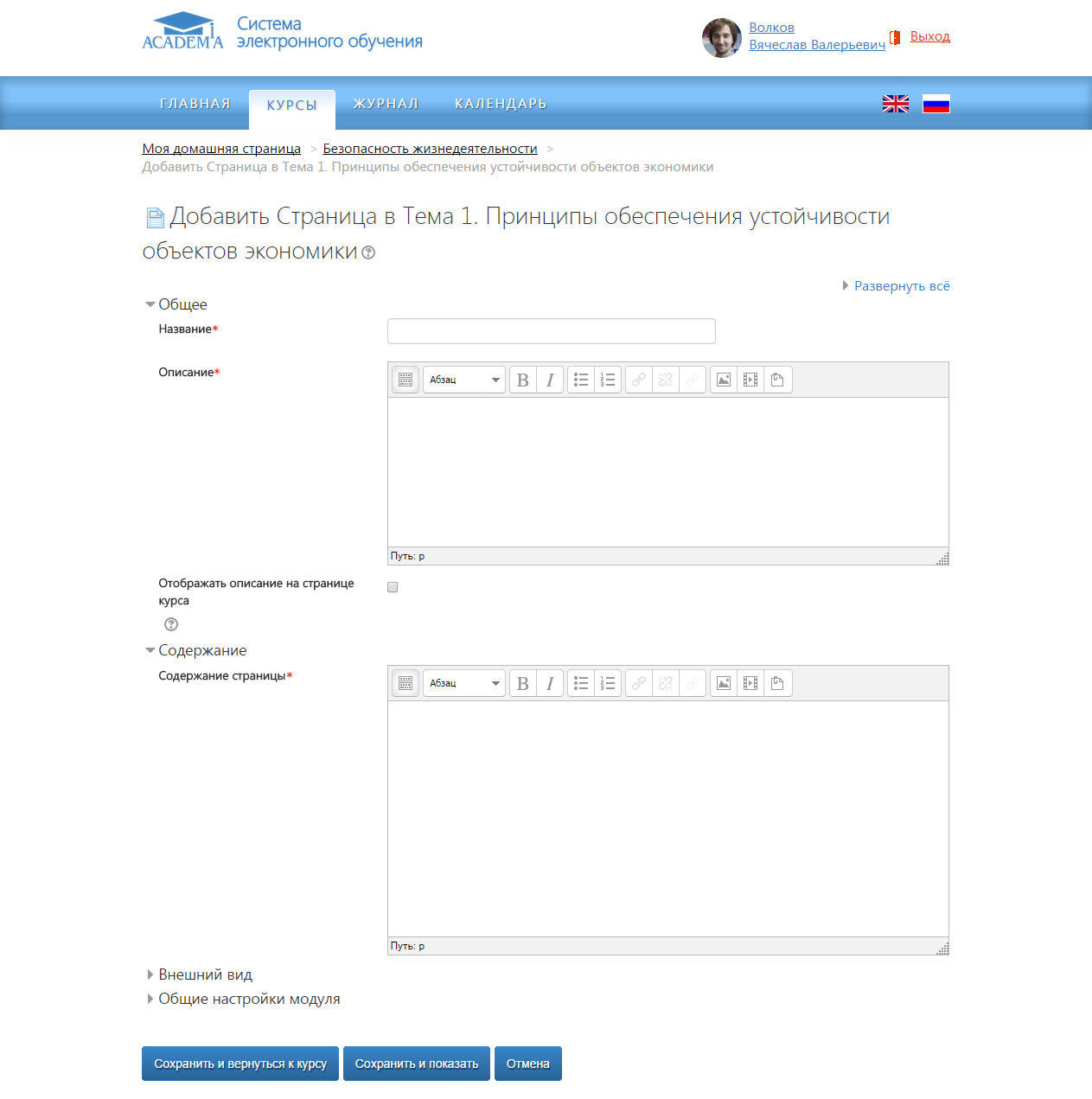Manage embedded files in Содержание страницы editor
The image size is (1092, 1099).
[x=777, y=683]
